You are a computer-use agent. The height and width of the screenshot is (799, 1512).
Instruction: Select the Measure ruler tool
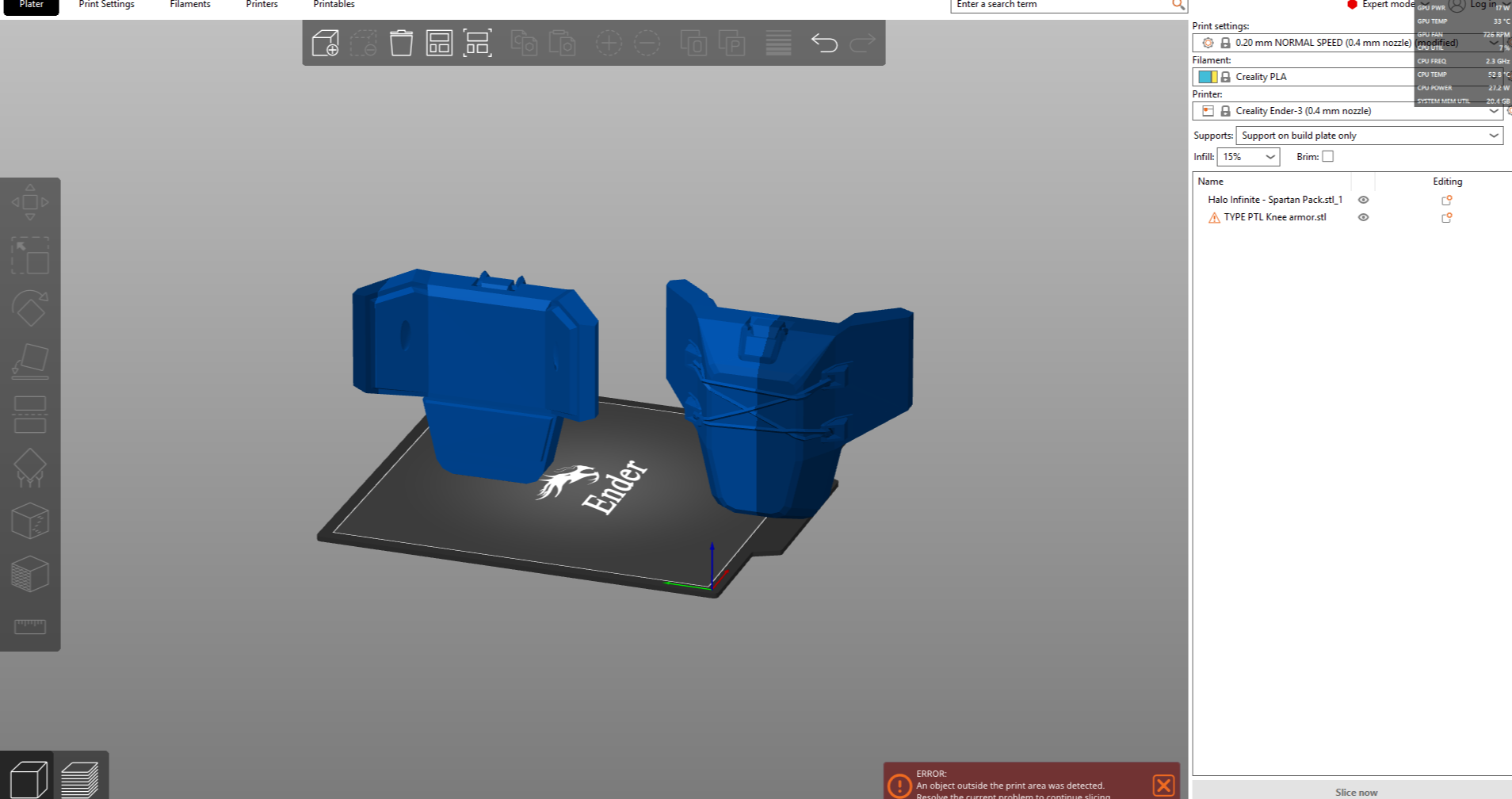click(30, 627)
